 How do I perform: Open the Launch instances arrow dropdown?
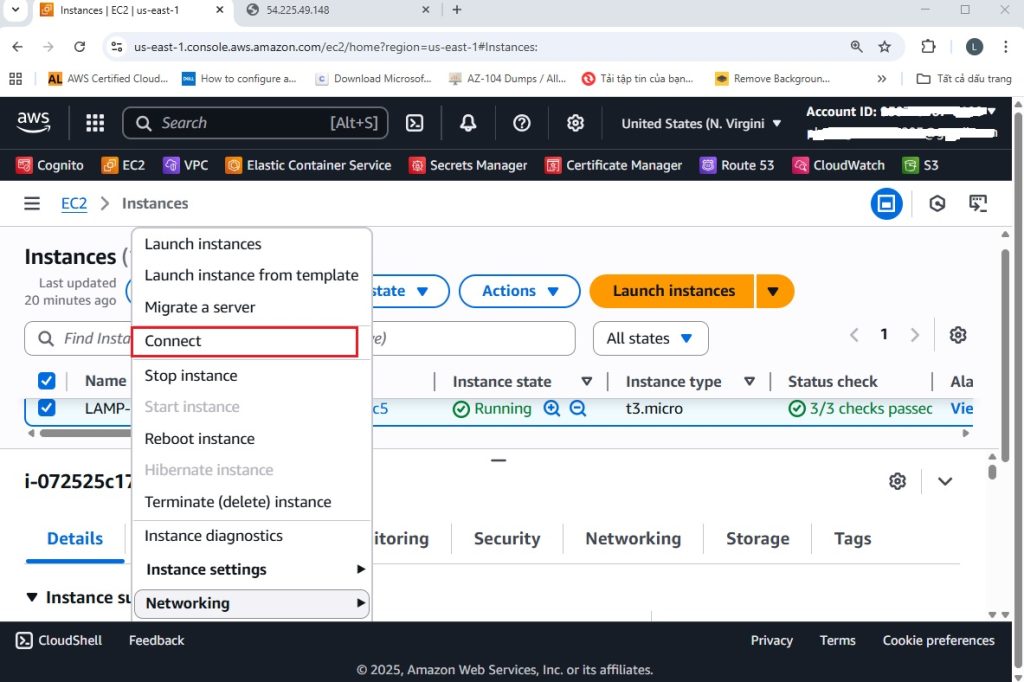[x=774, y=291]
